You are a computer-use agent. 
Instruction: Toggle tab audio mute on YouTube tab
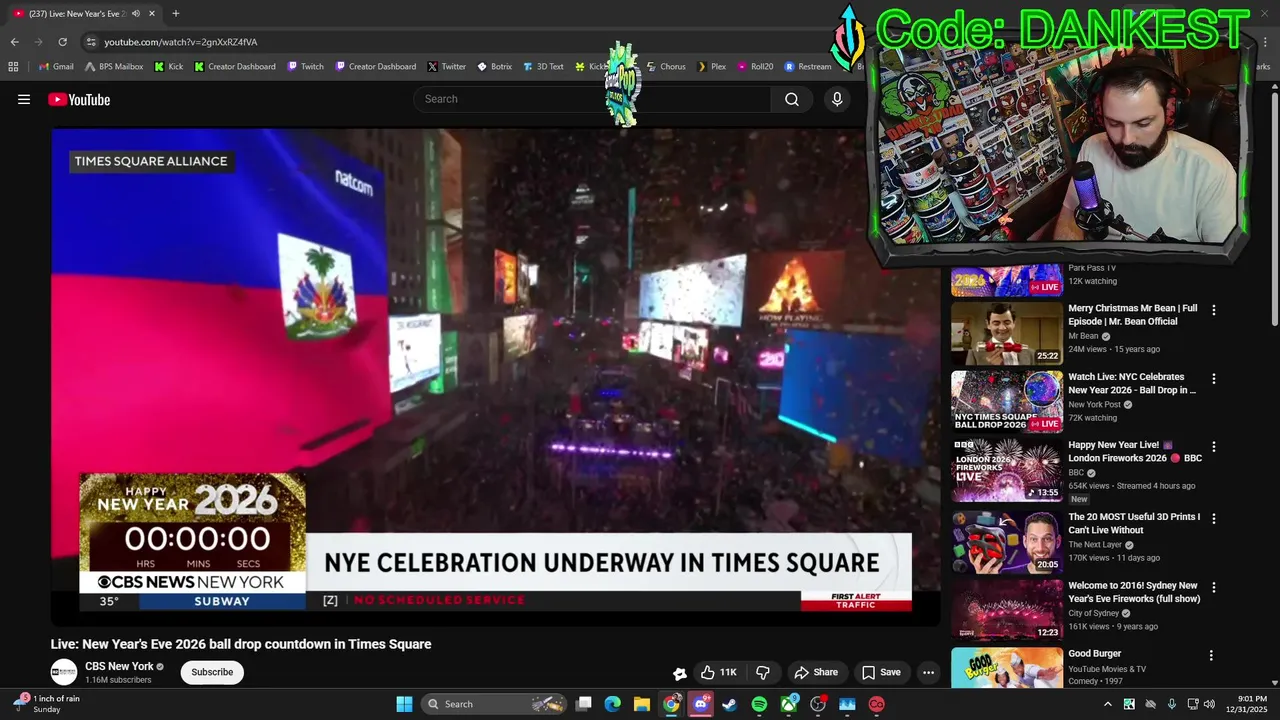click(136, 14)
